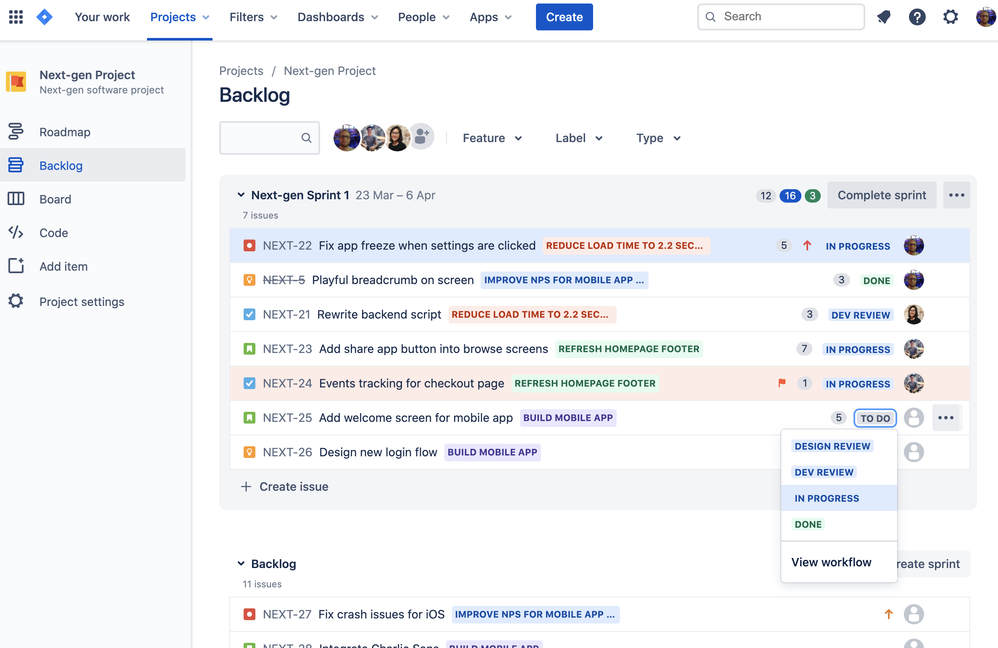
Task: Open profile avatar in top bar
Action: pos(986,17)
